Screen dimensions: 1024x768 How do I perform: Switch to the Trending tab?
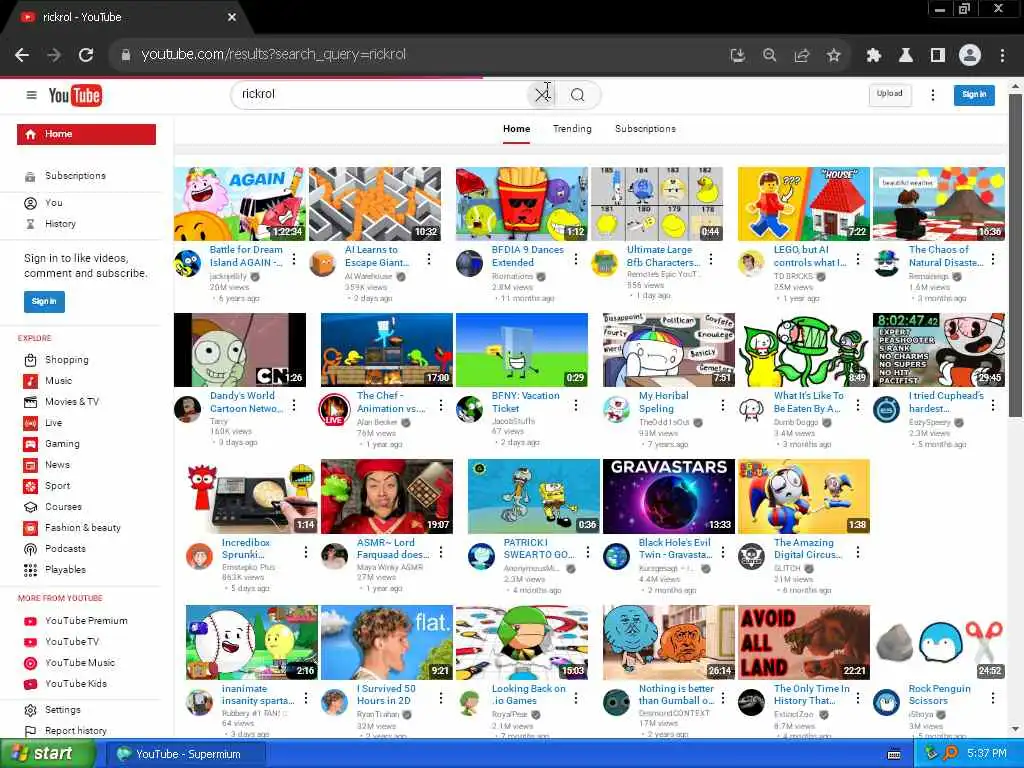click(x=572, y=129)
